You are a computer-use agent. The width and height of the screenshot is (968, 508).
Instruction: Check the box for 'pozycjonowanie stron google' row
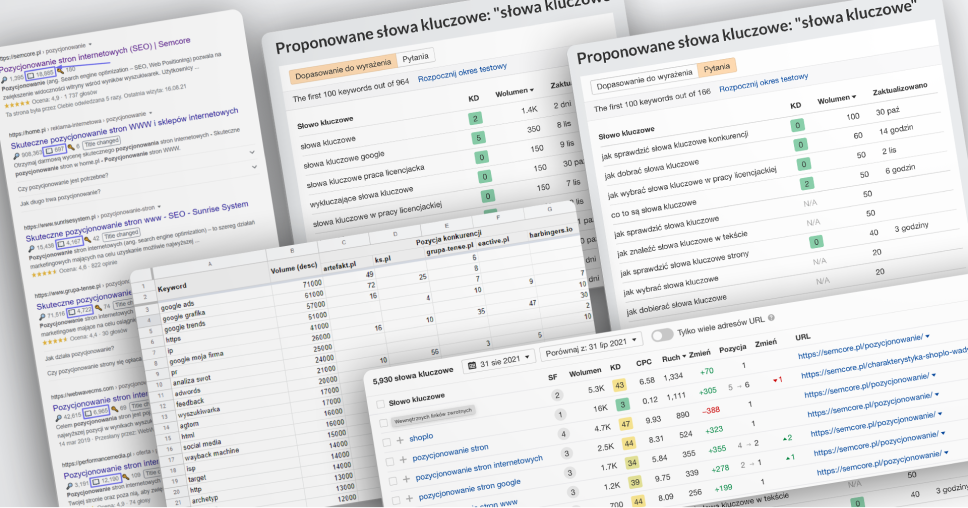396,499
